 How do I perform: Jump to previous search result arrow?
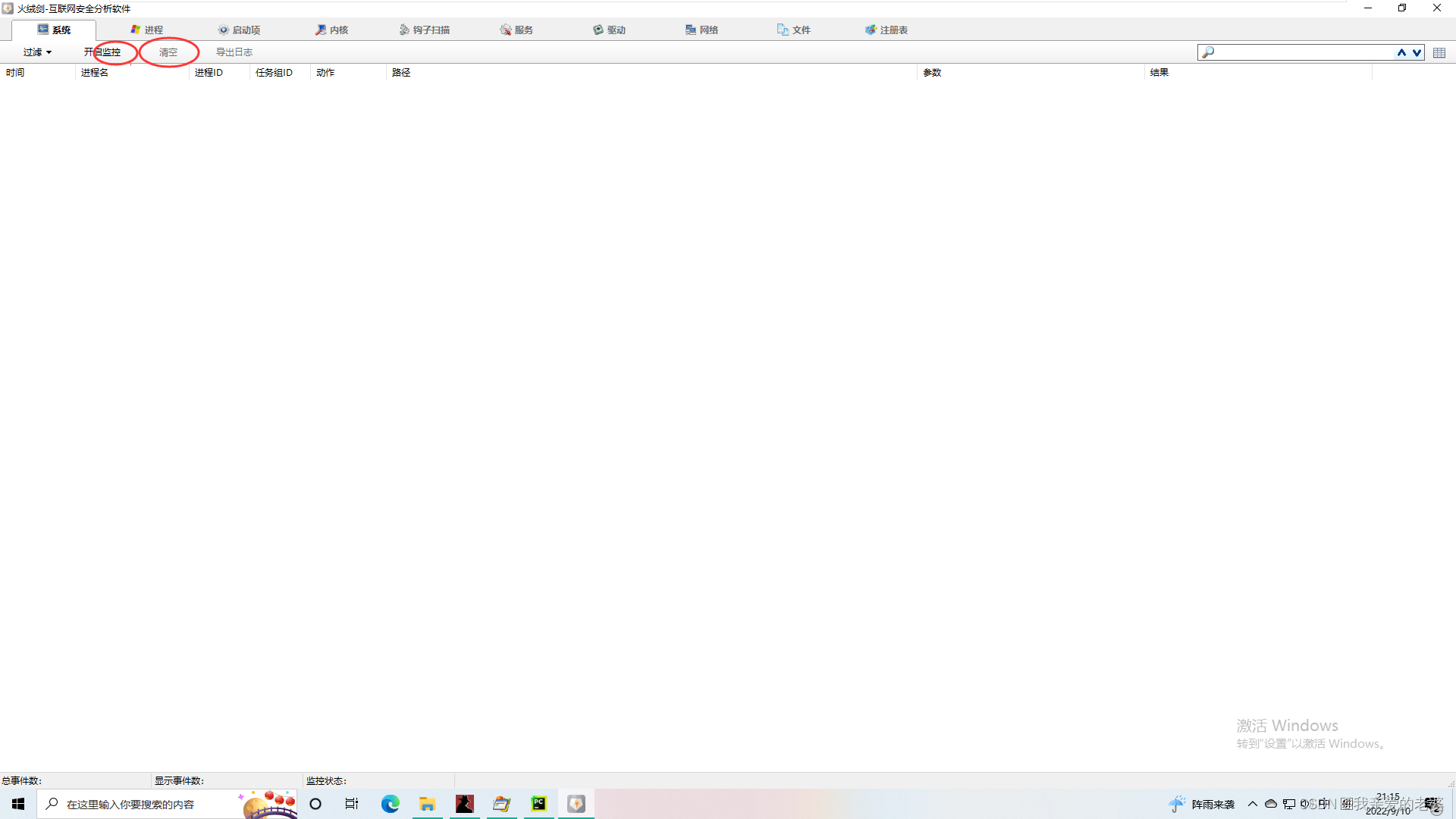1401,52
